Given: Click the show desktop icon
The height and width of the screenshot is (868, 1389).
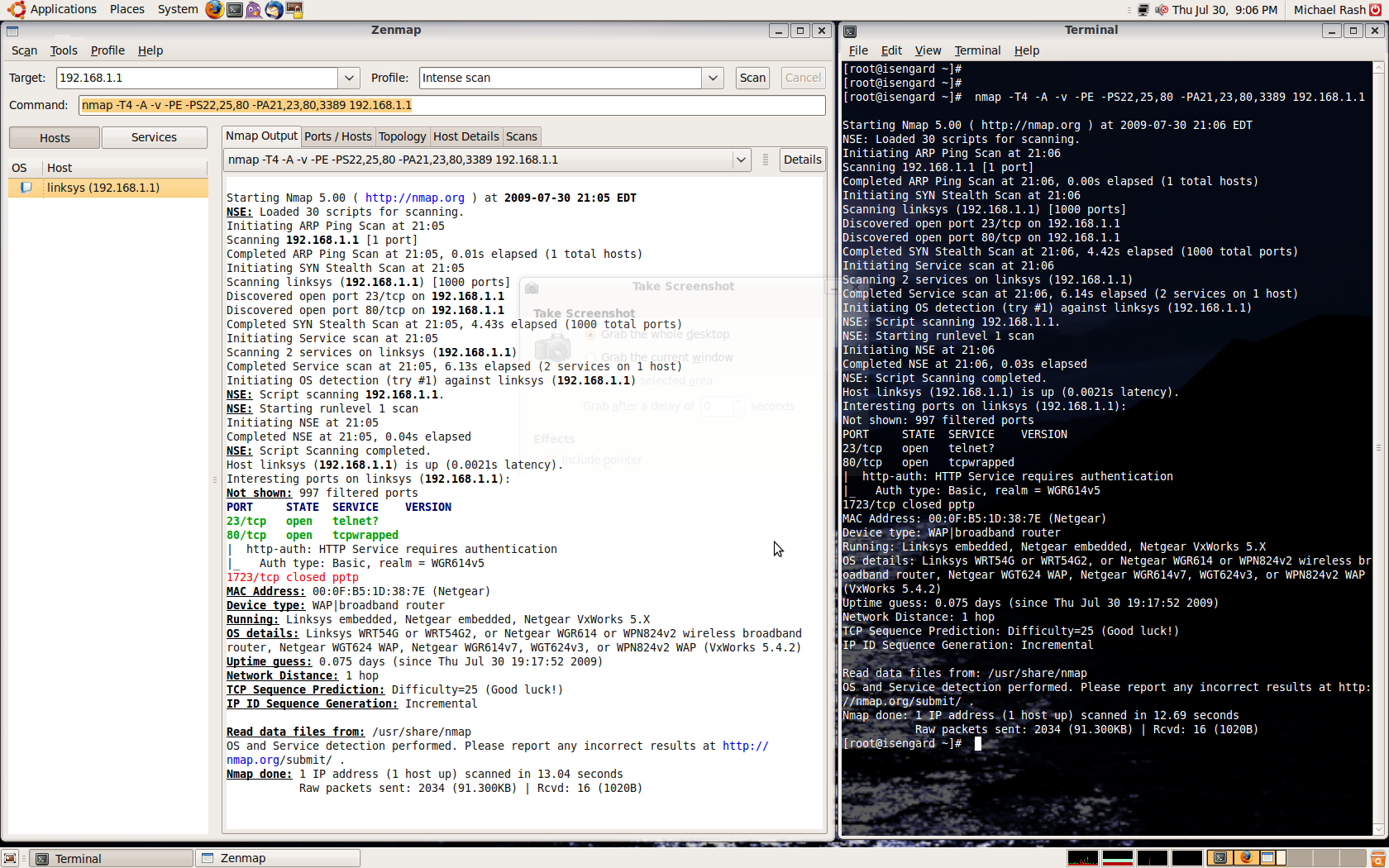Looking at the screenshot, I should (x=10, y=858).
